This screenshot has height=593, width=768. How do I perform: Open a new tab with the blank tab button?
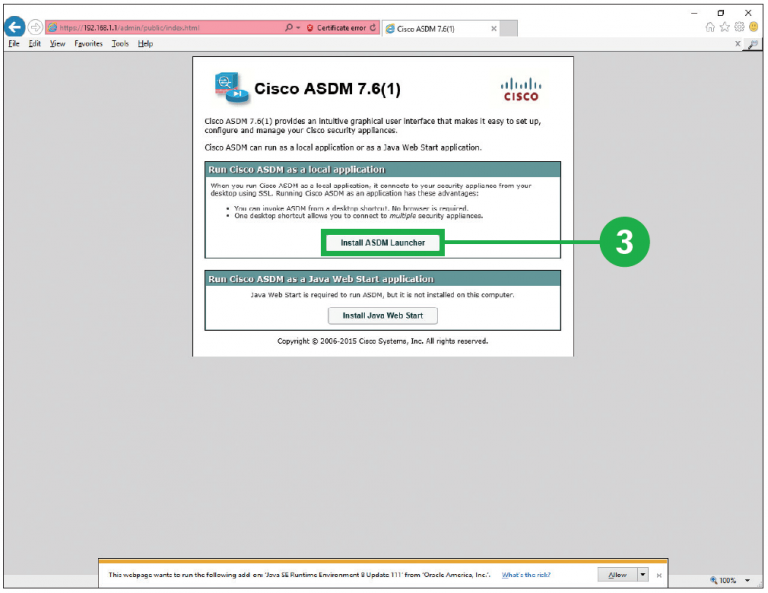[508, 29]
